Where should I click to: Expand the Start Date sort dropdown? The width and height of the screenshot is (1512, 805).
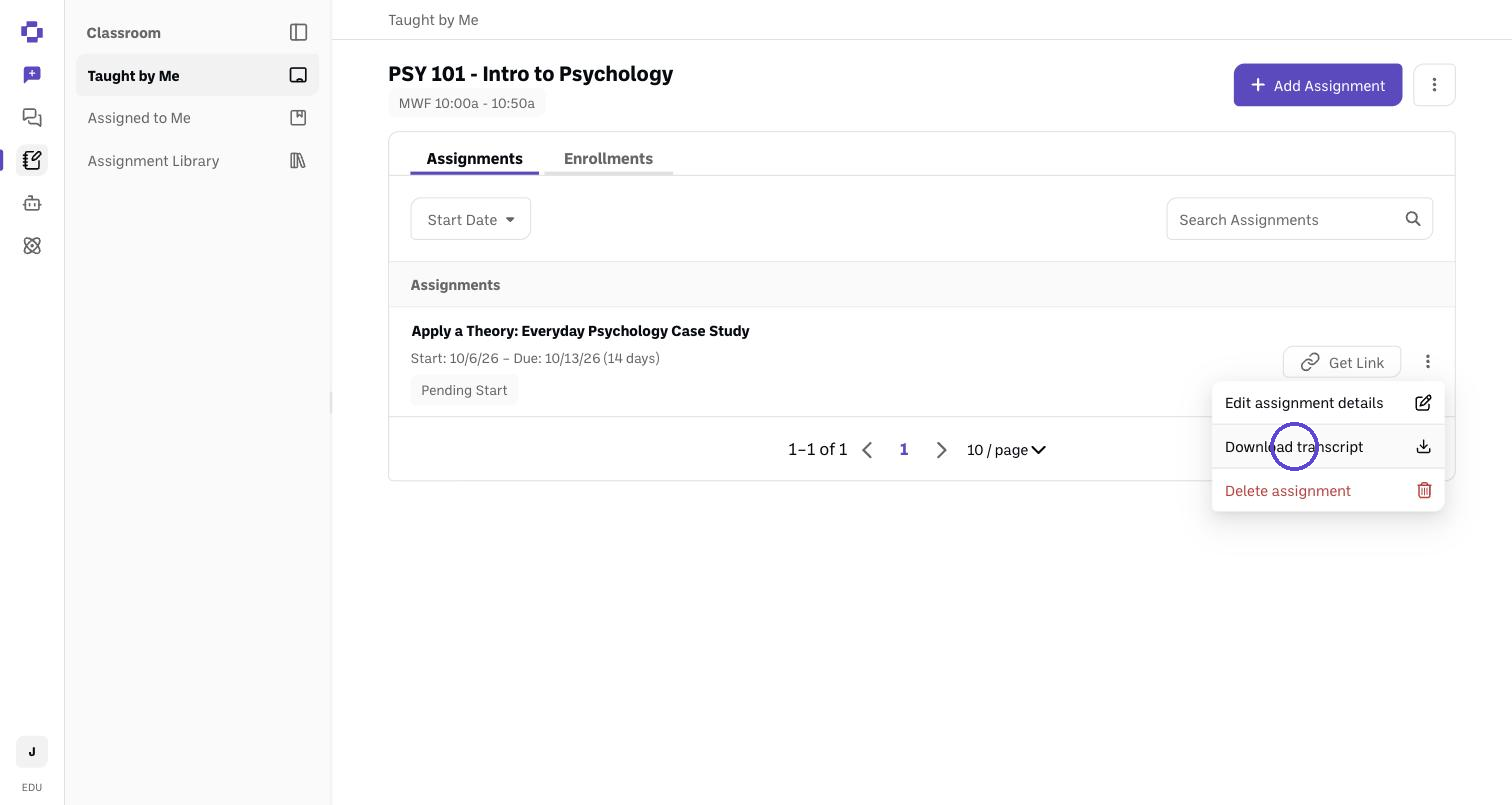(x=470, y=219)
